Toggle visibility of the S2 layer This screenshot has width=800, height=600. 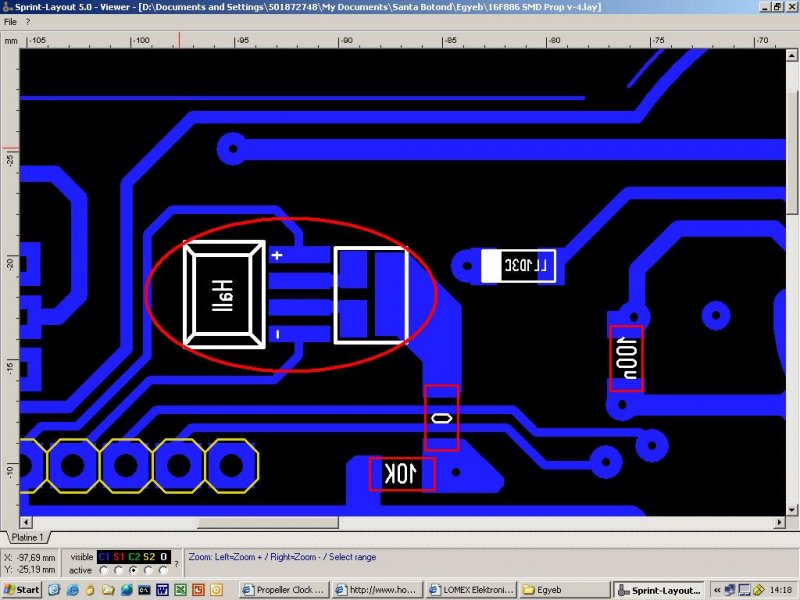[x=149, y=557]
